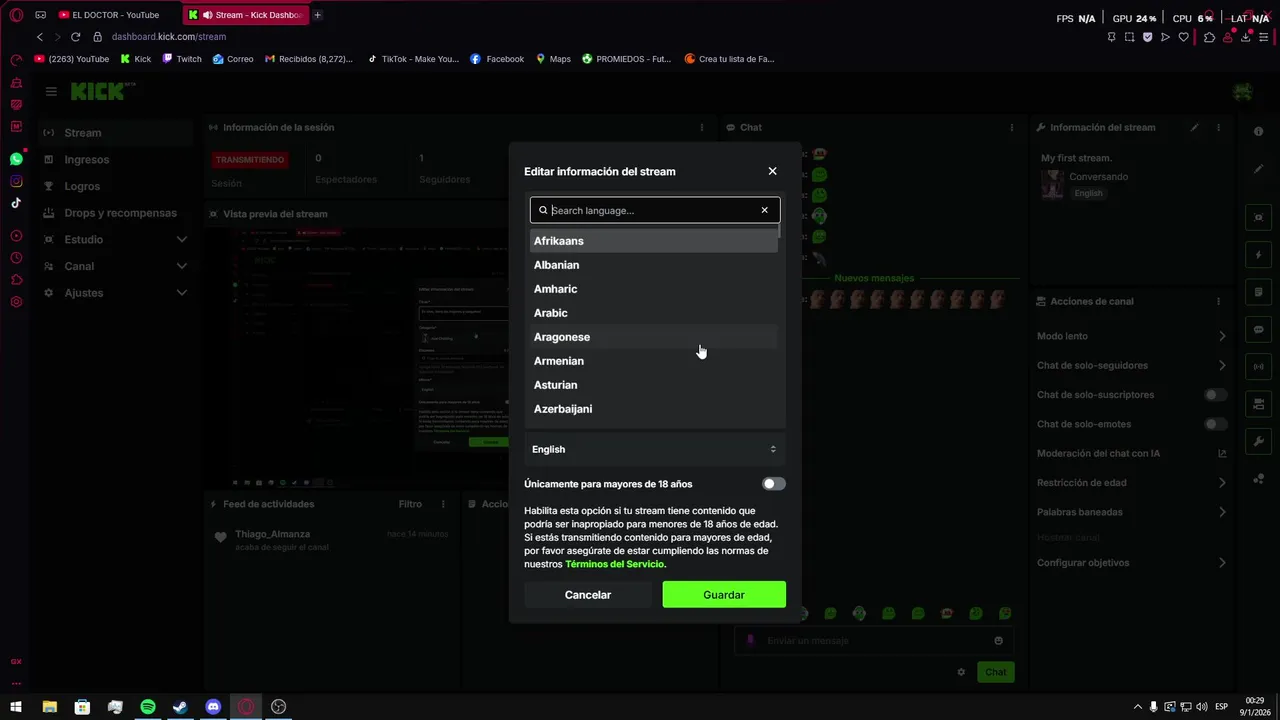Select Aragonese from the language list
Image resolution: width=1280 pixels, height=720 pixels.
[654, 337]
